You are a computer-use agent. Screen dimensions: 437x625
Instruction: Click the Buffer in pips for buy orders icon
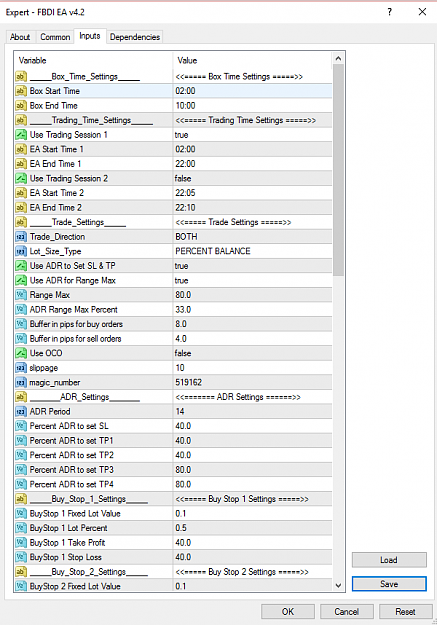(x=21, y=324)
